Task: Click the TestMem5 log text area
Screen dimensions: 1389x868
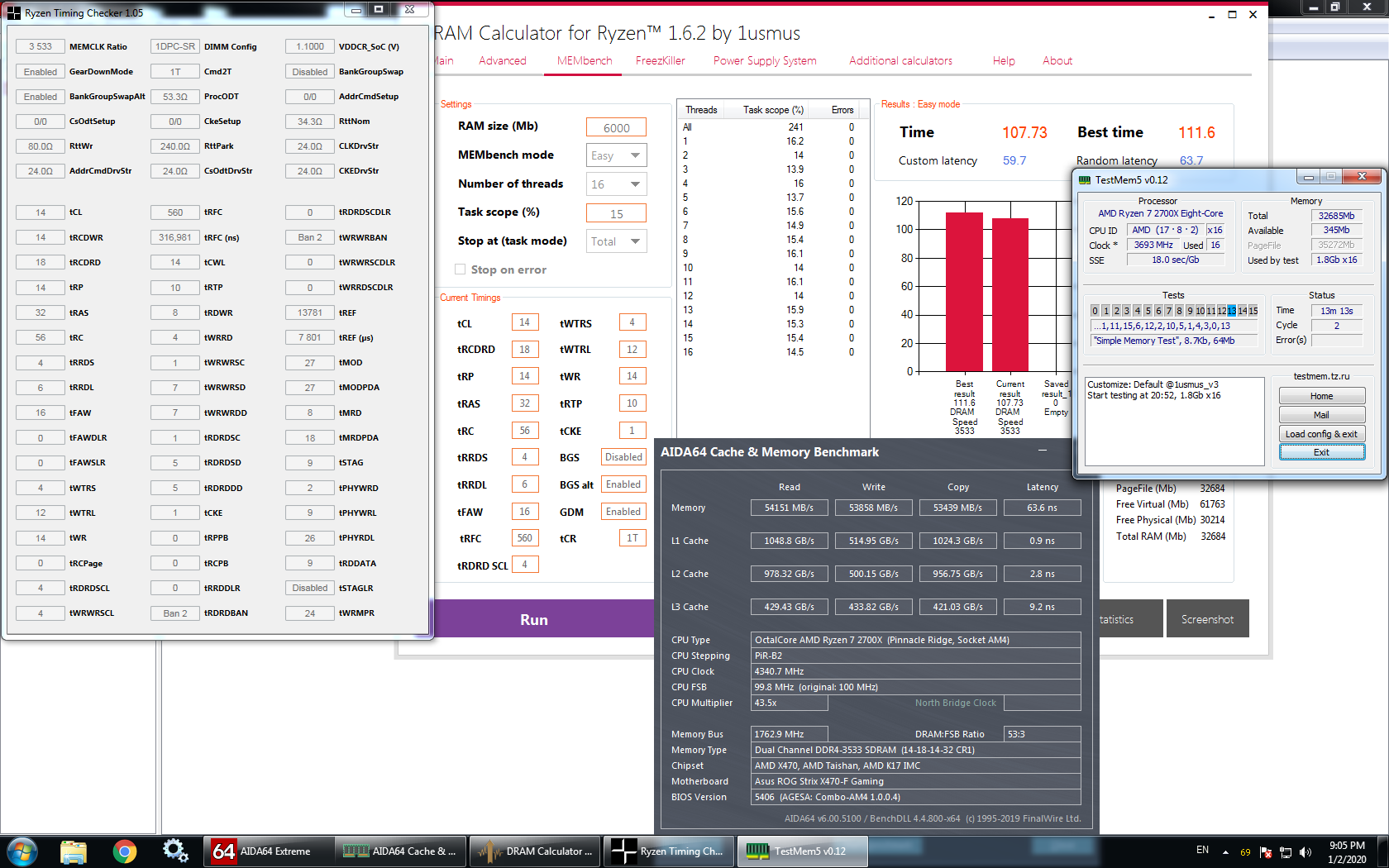Action: tap(1175, 422)
